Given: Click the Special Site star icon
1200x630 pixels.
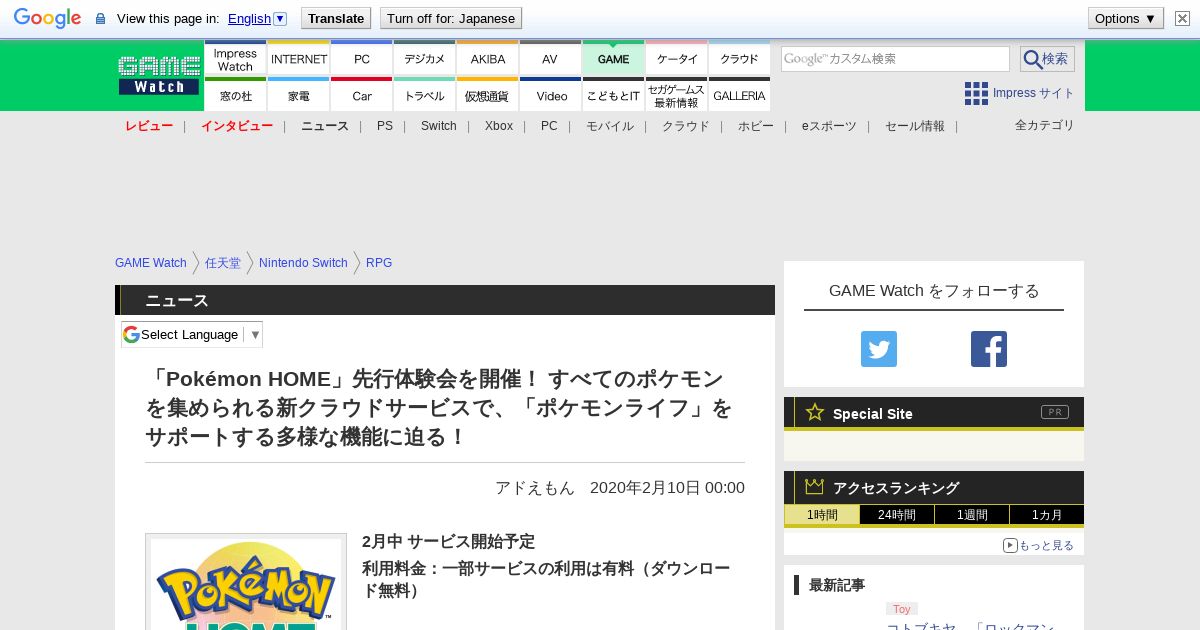Looking at the screenshot, I should point(815,412).
